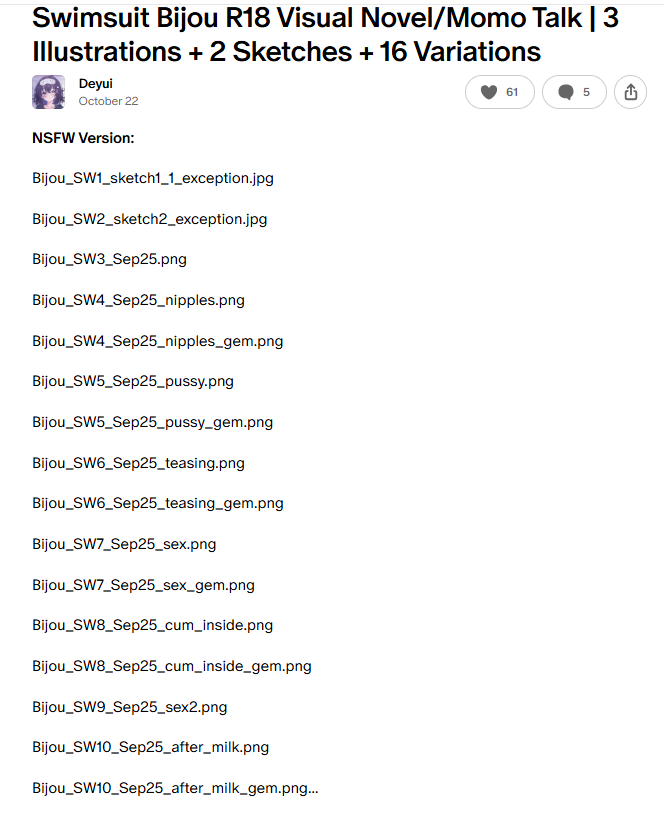Click the October 22 post date
The image size is (664, 821).
[x=108, y=101]
